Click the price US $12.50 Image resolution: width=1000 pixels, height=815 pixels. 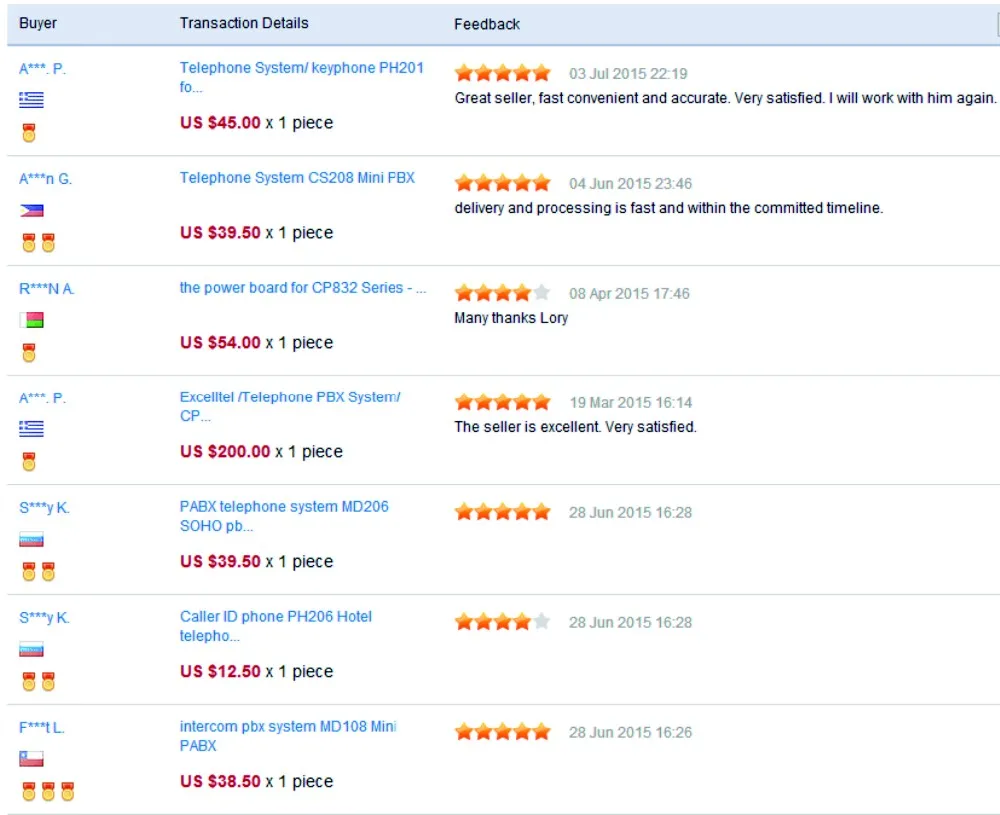tap(220, 672)
